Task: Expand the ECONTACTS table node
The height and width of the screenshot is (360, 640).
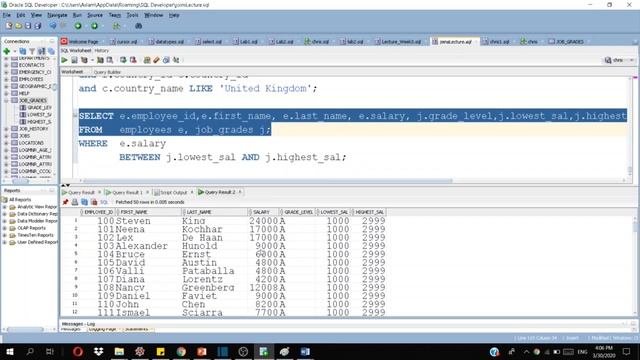Action: pyautogui.click(x=6, y=65)
